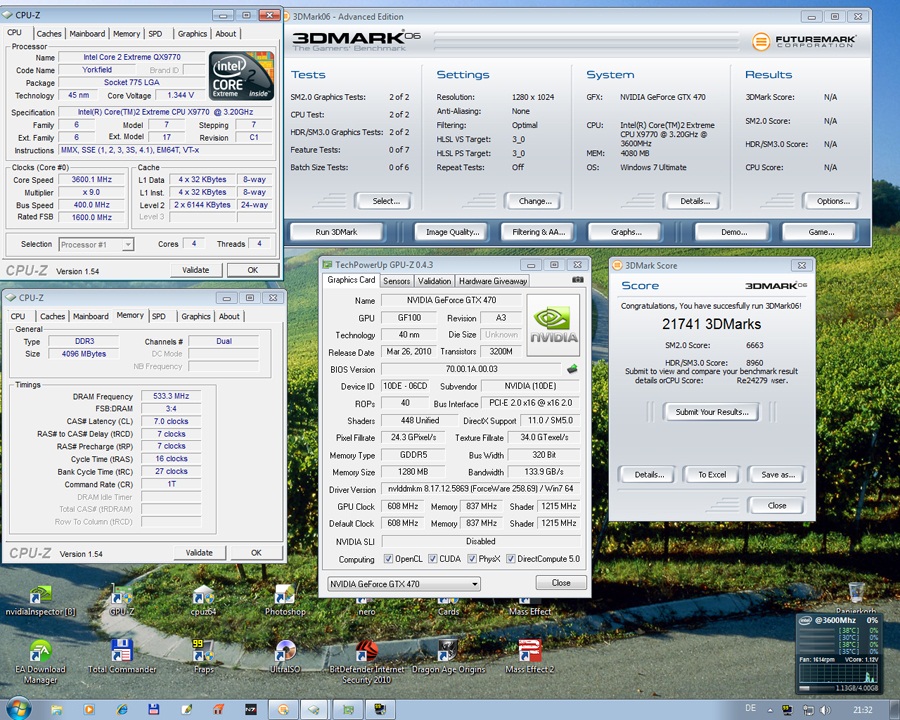Open Windows Explorer from the taskbar
Image resolution: width=900 pixels, height=720 pixels.
pos(56,710)
